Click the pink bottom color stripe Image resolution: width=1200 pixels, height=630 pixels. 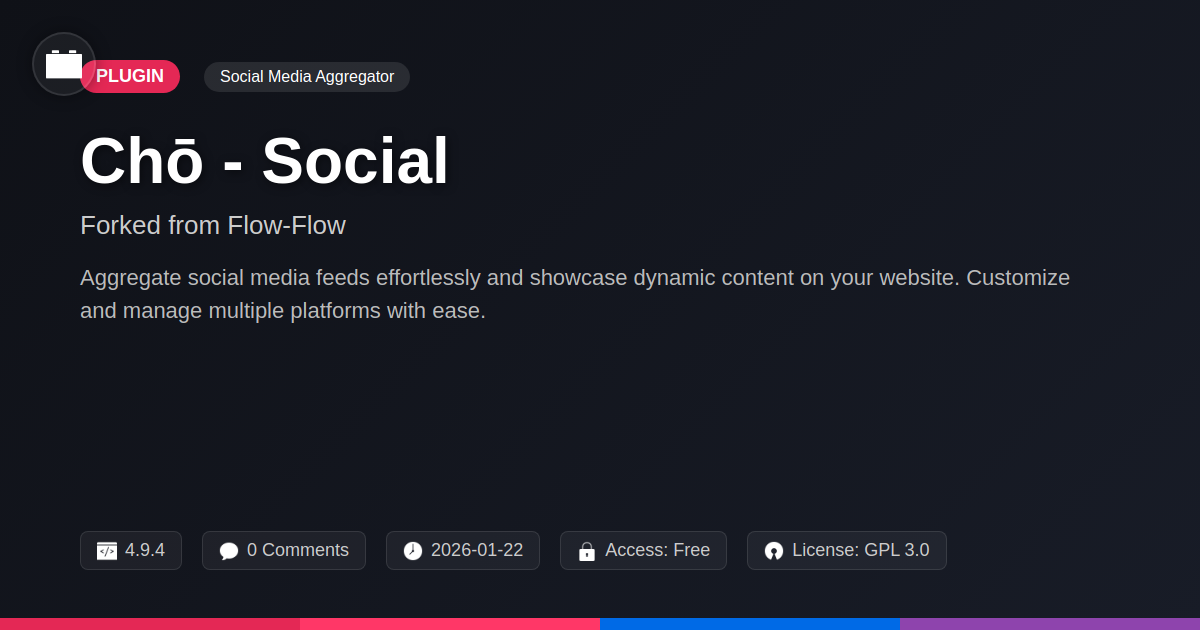pos(450,624)
